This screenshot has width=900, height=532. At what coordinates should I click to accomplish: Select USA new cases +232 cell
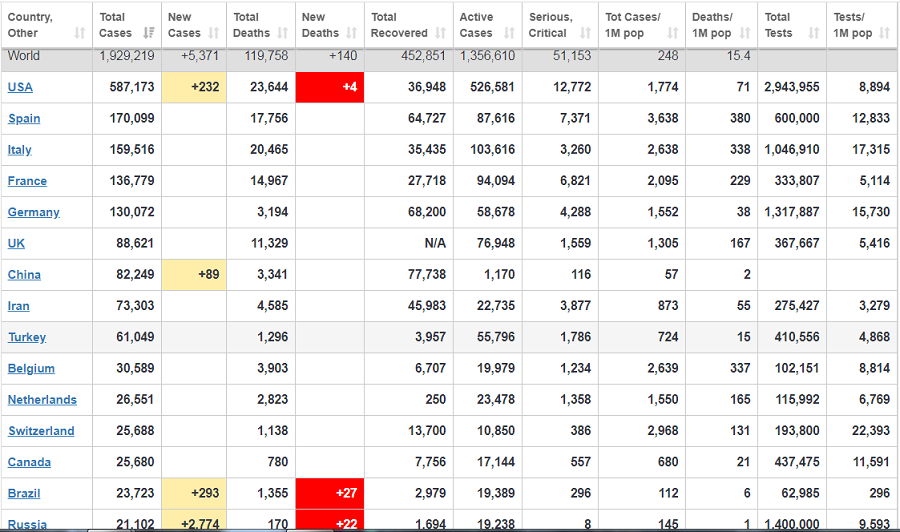point(194,87)
